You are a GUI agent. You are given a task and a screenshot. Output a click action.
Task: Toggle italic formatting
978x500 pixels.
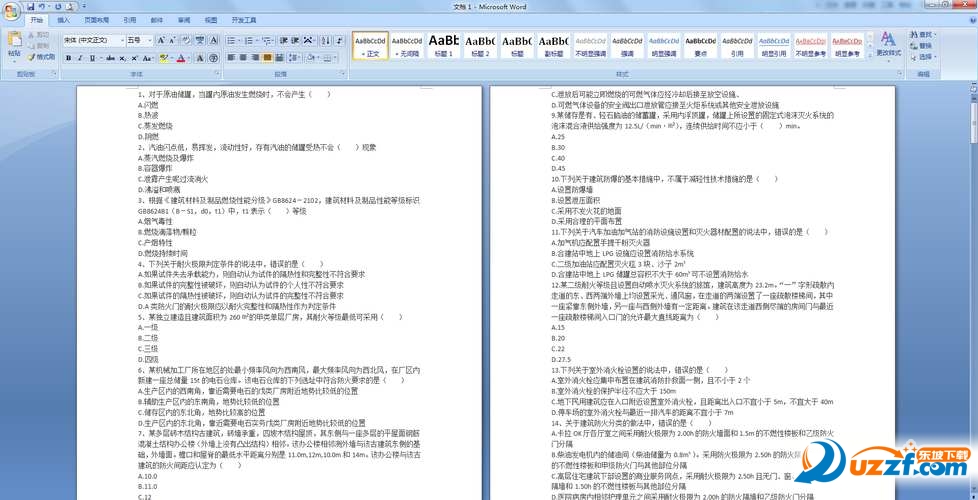pyautogui.click(x=80, y=58)
